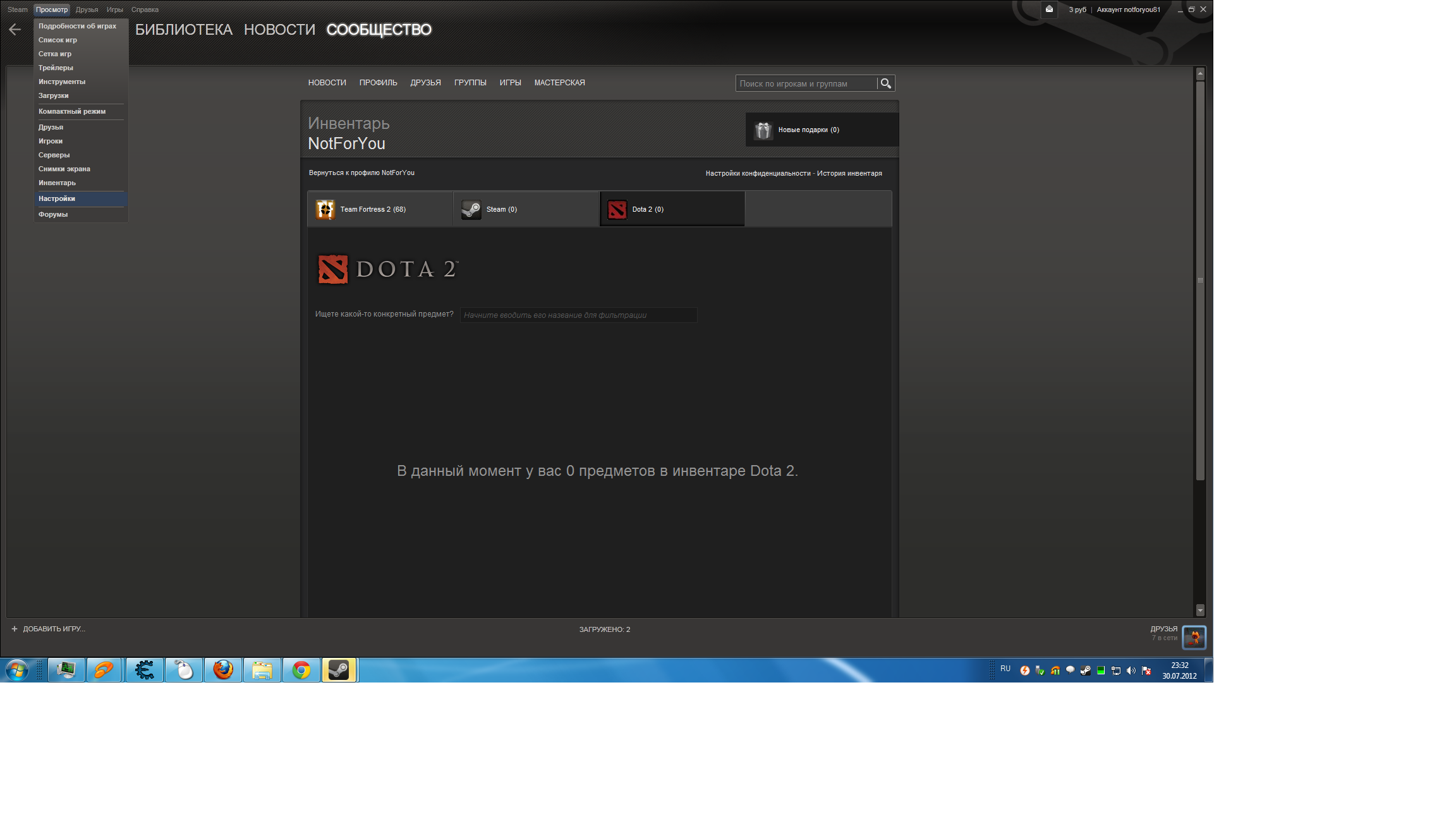The image size is (1456, 819).
Task: Click ЗАГРУЖЕНО: 2 status text
Action: 605,629
